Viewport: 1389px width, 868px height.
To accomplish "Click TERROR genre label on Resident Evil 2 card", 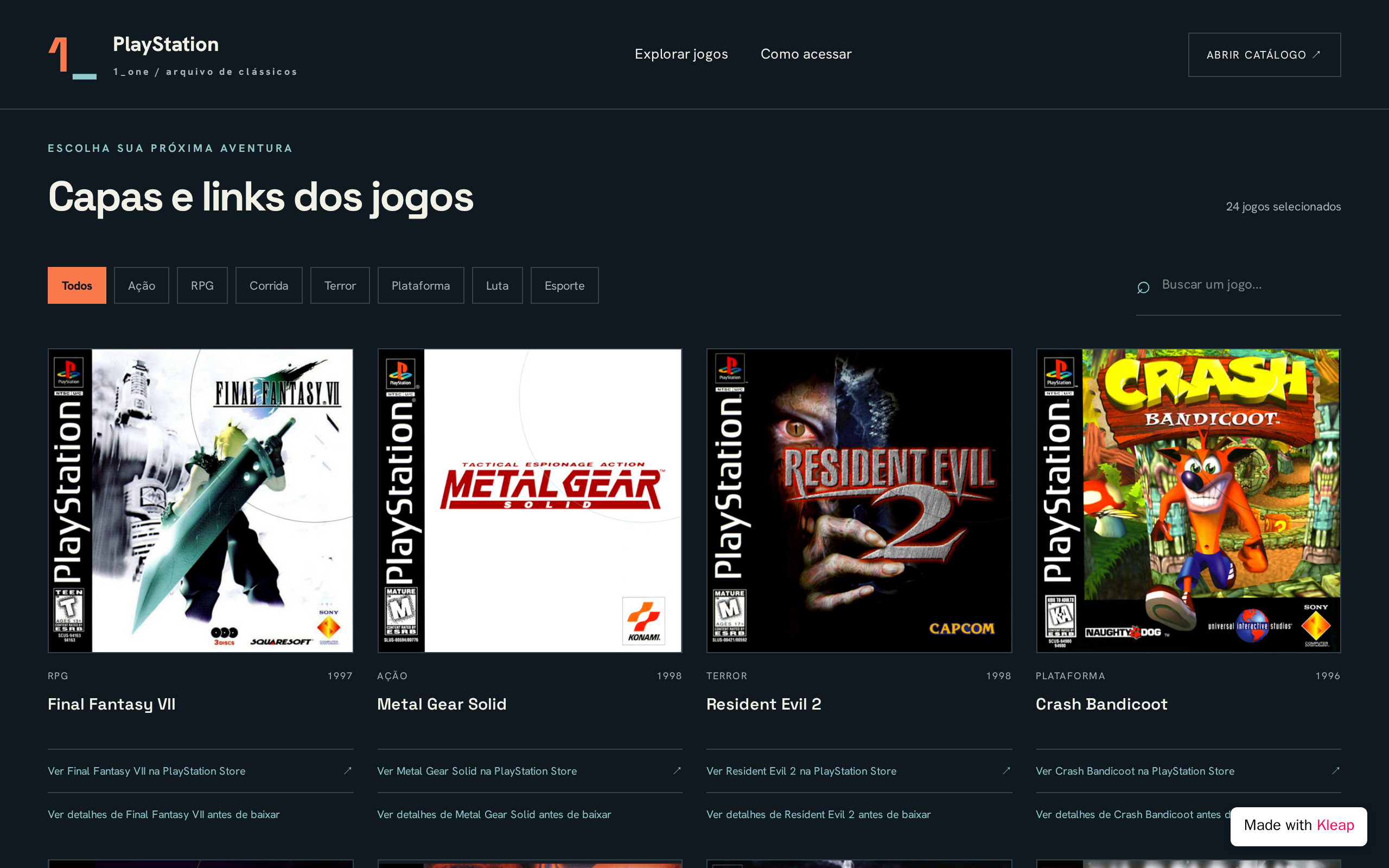I will click(727, 676).
